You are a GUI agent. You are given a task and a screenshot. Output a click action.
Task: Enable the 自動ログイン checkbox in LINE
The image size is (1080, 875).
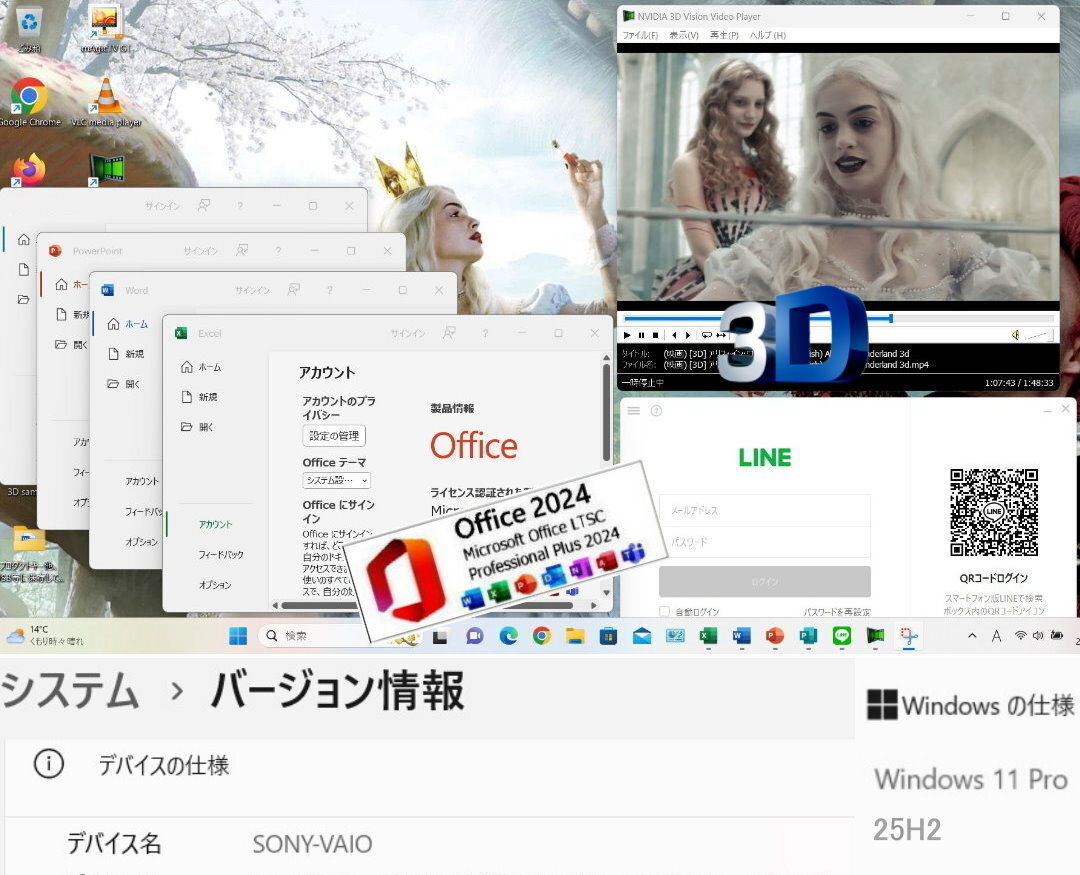(664, 611)
